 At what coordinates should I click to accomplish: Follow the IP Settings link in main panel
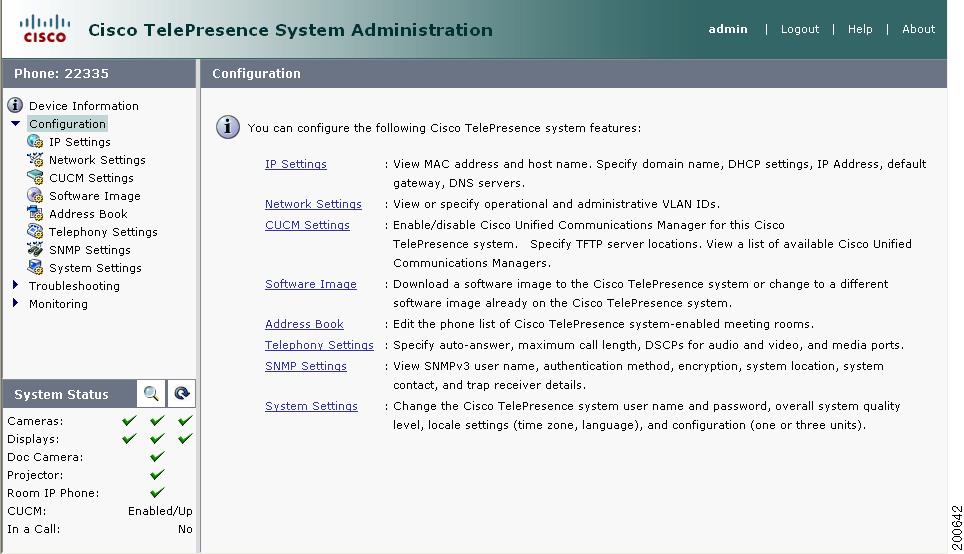pyautogui.click(x=296, y=164)
